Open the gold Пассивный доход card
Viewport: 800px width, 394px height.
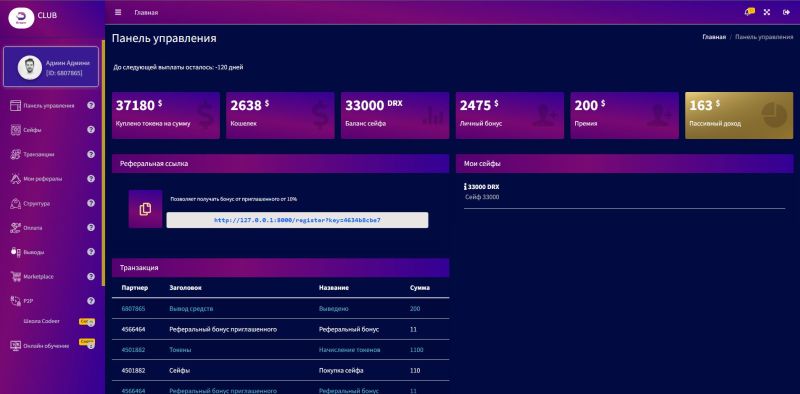[x=739, y=115]
